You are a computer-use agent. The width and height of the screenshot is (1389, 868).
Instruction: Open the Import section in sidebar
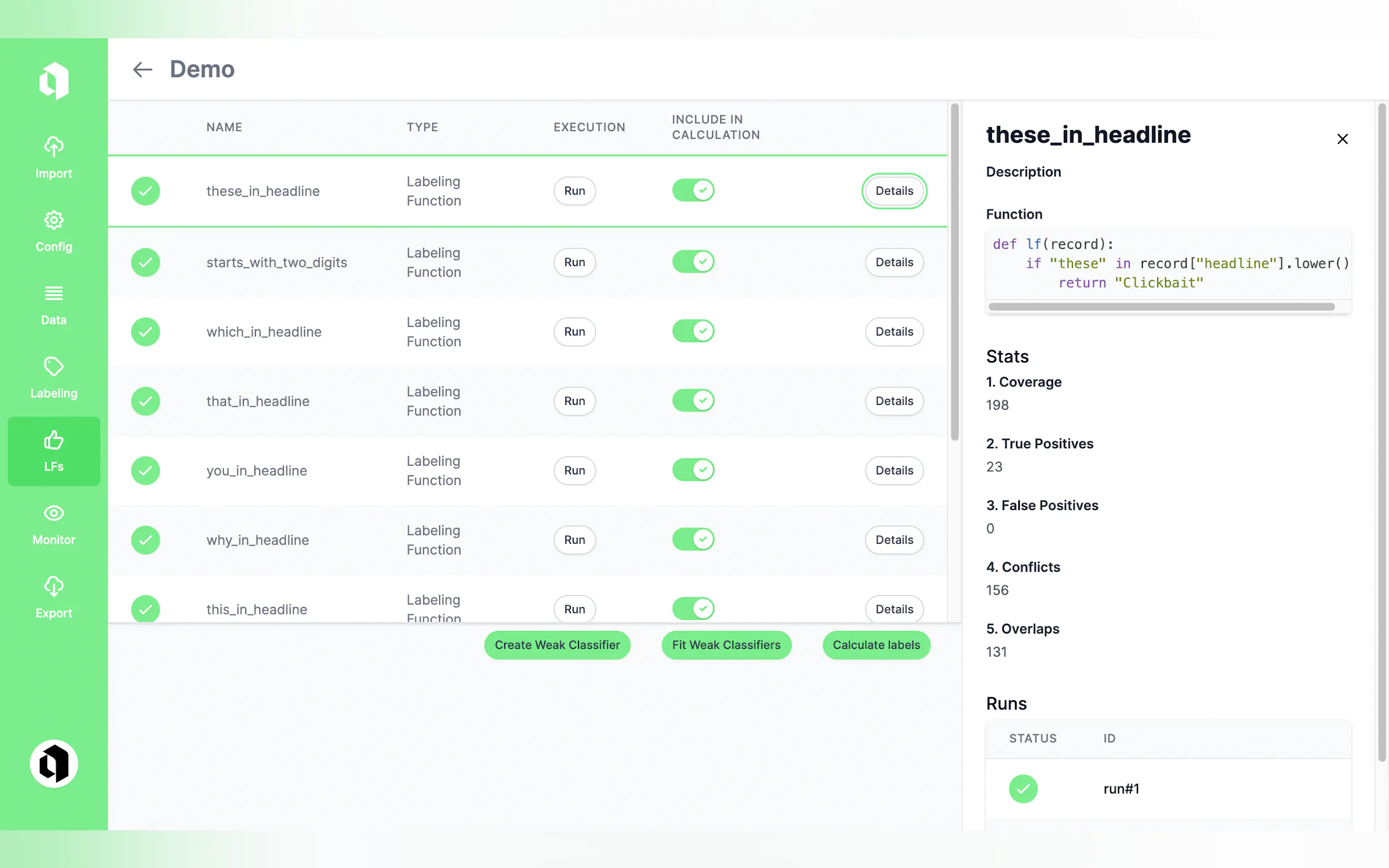(54, 157)
